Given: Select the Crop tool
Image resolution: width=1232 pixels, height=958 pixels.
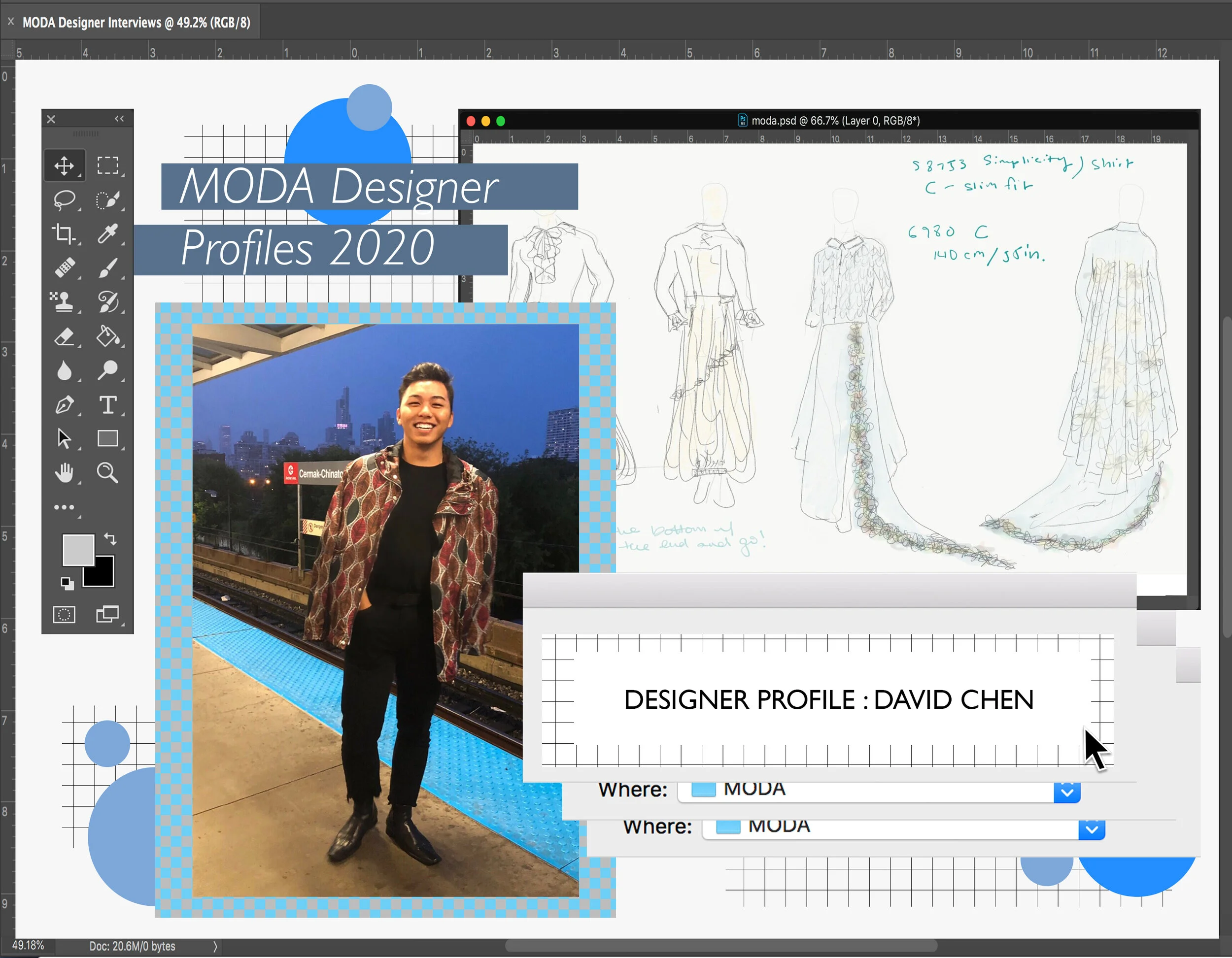Looking at the screenshot, I should (64, 233).
